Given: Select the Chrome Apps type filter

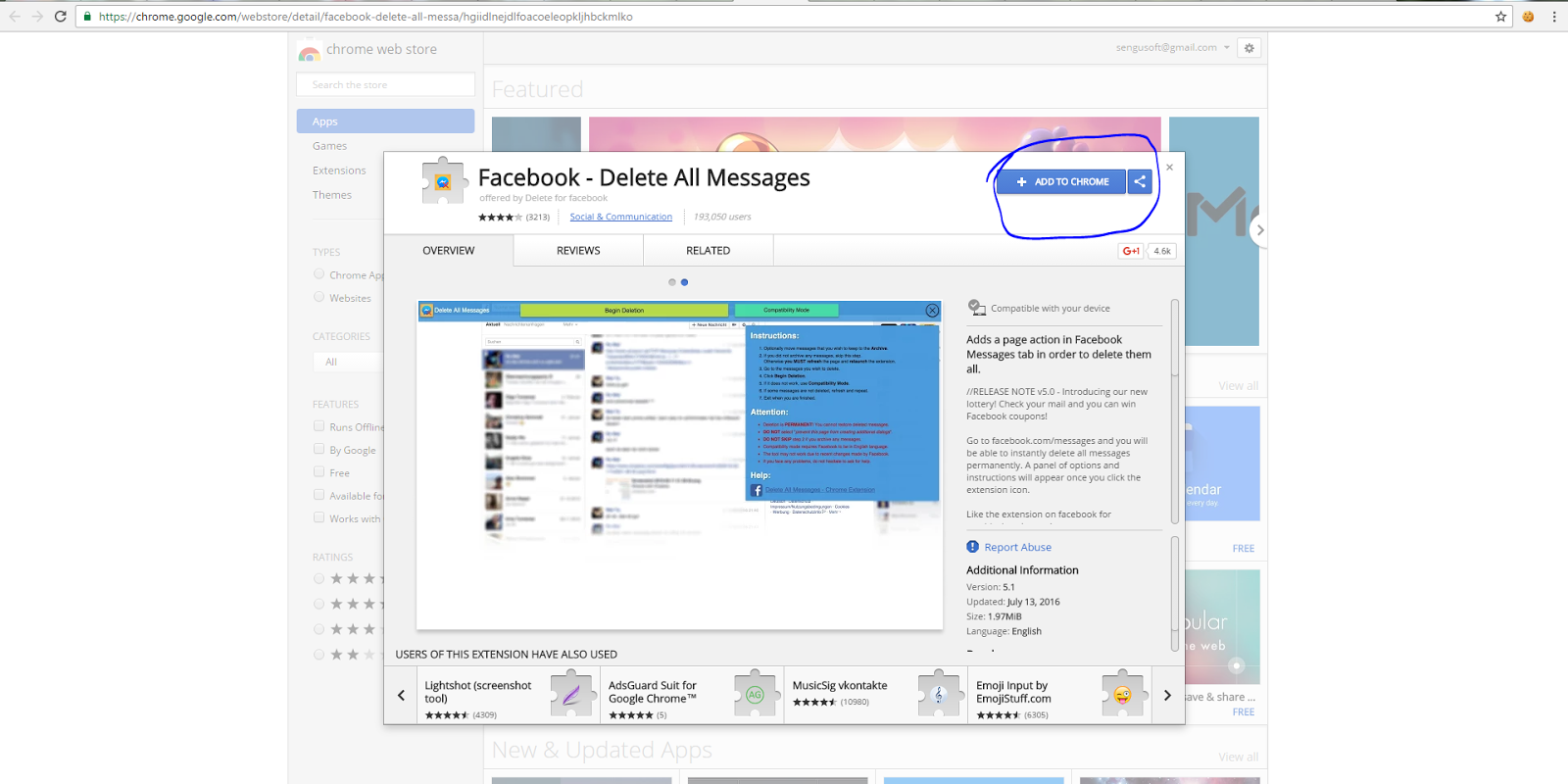Looking at the screenshot, I should [x=318, y=274].
